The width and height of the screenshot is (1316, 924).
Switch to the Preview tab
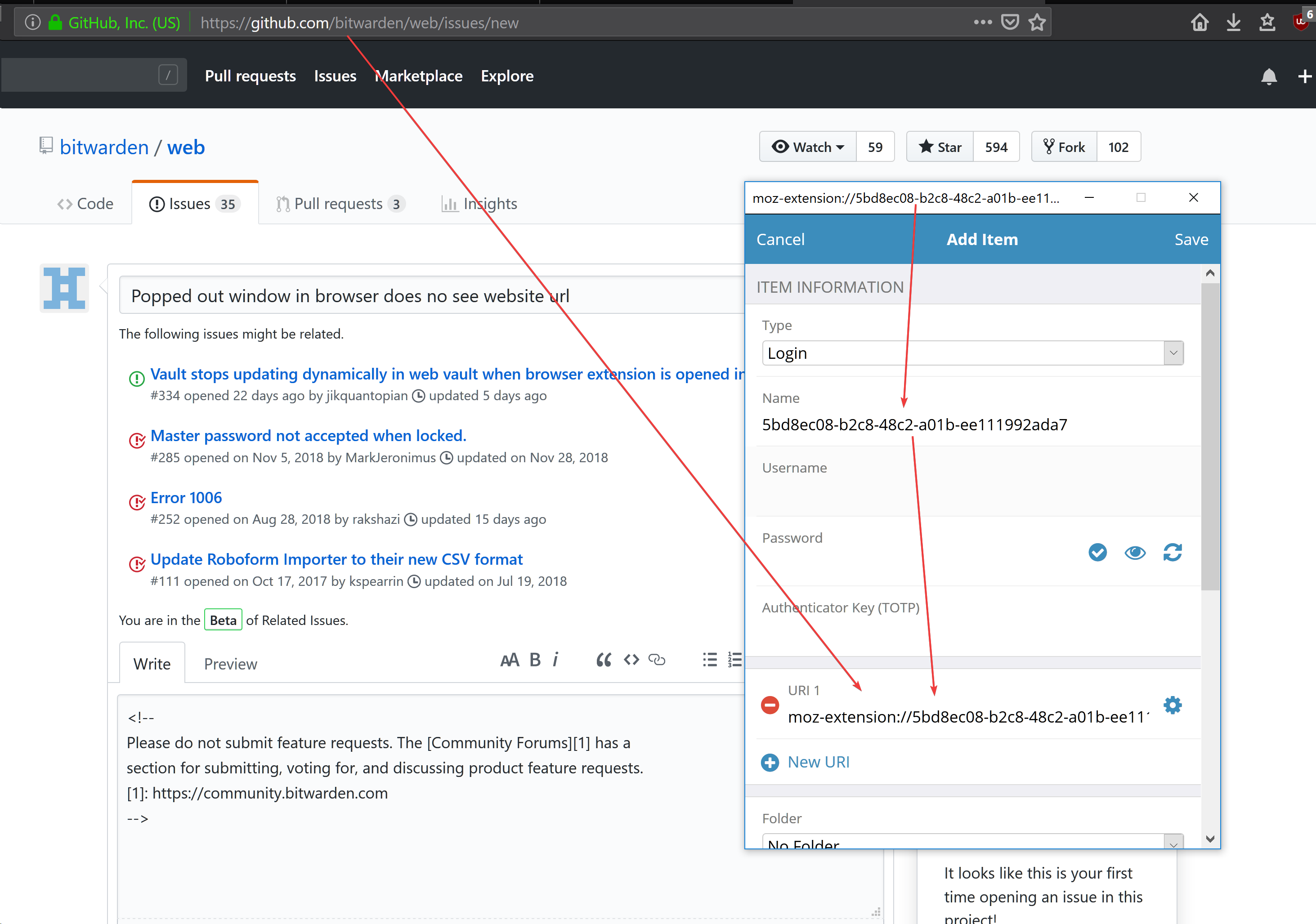click(230, 663)
